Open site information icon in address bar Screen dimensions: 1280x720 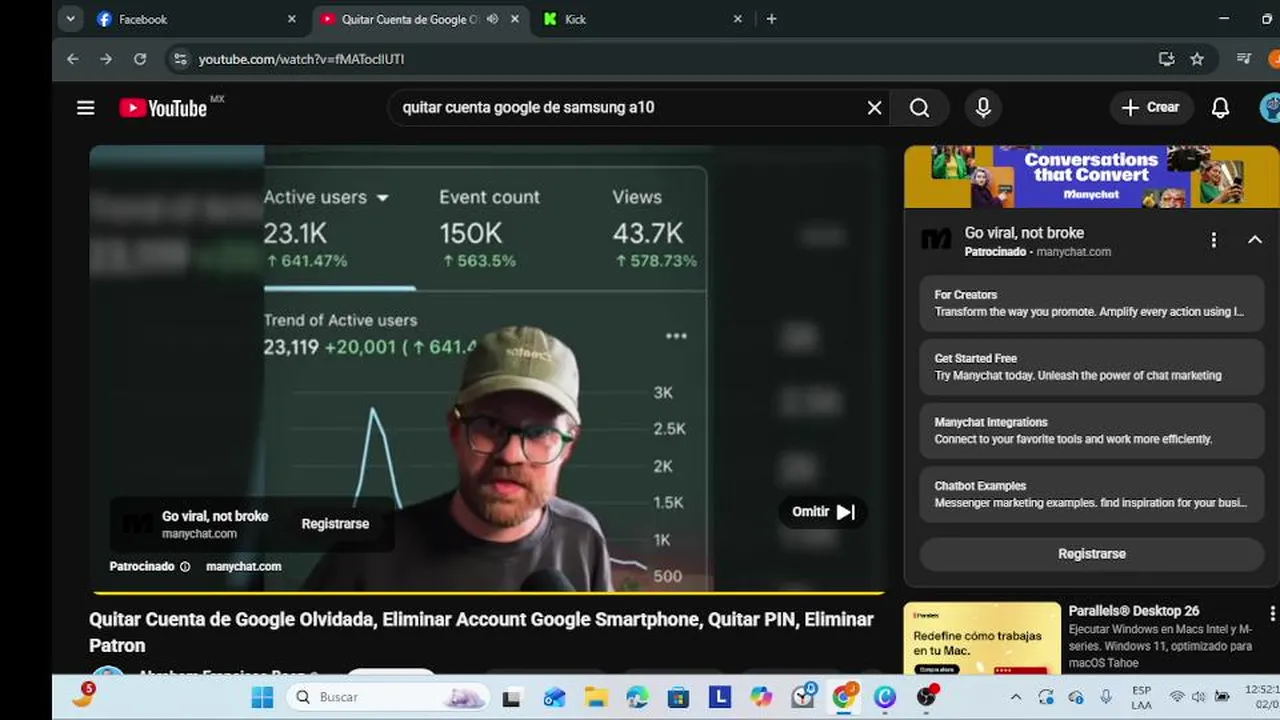tap(180, 59)
